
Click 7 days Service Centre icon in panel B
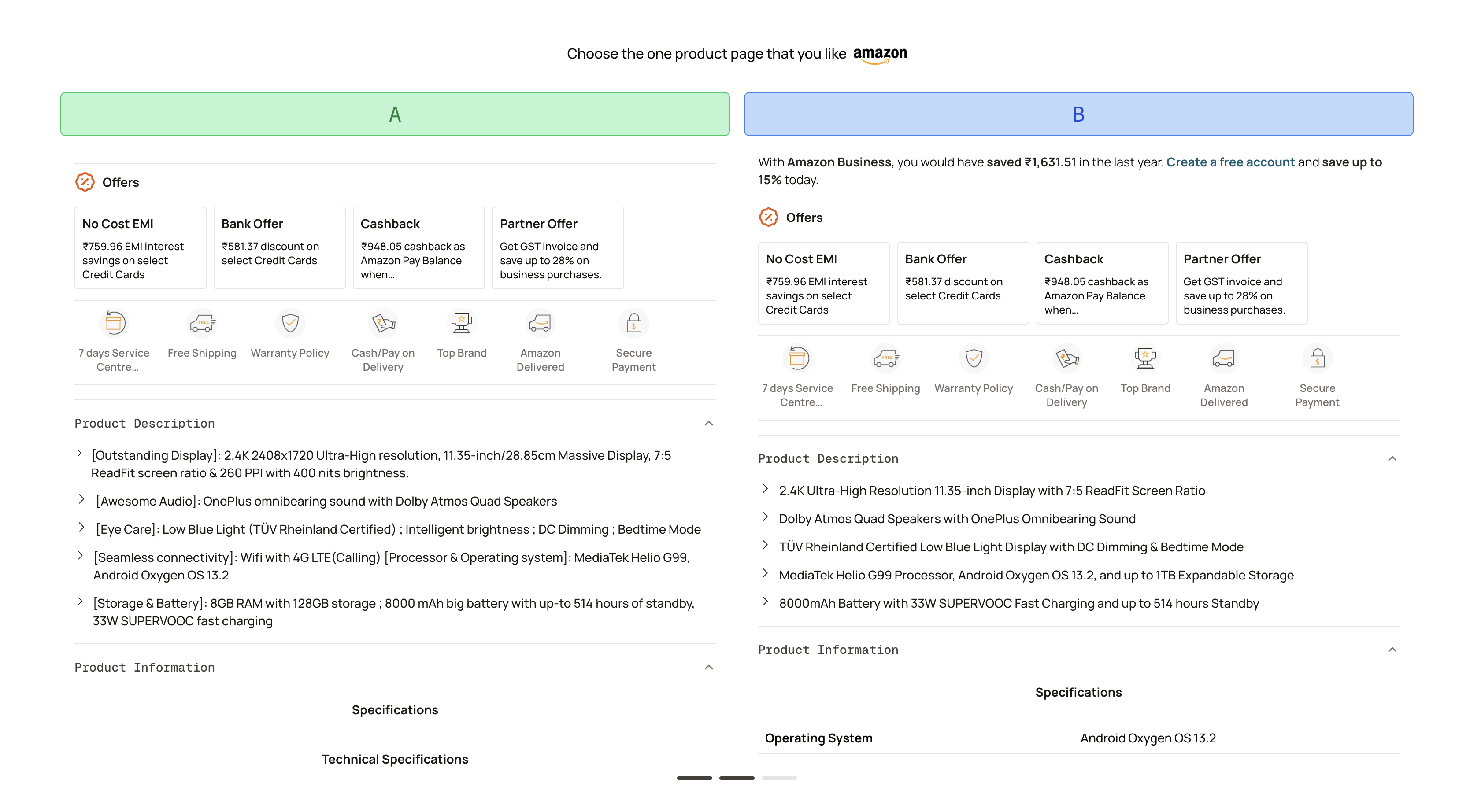coord(797,358)
